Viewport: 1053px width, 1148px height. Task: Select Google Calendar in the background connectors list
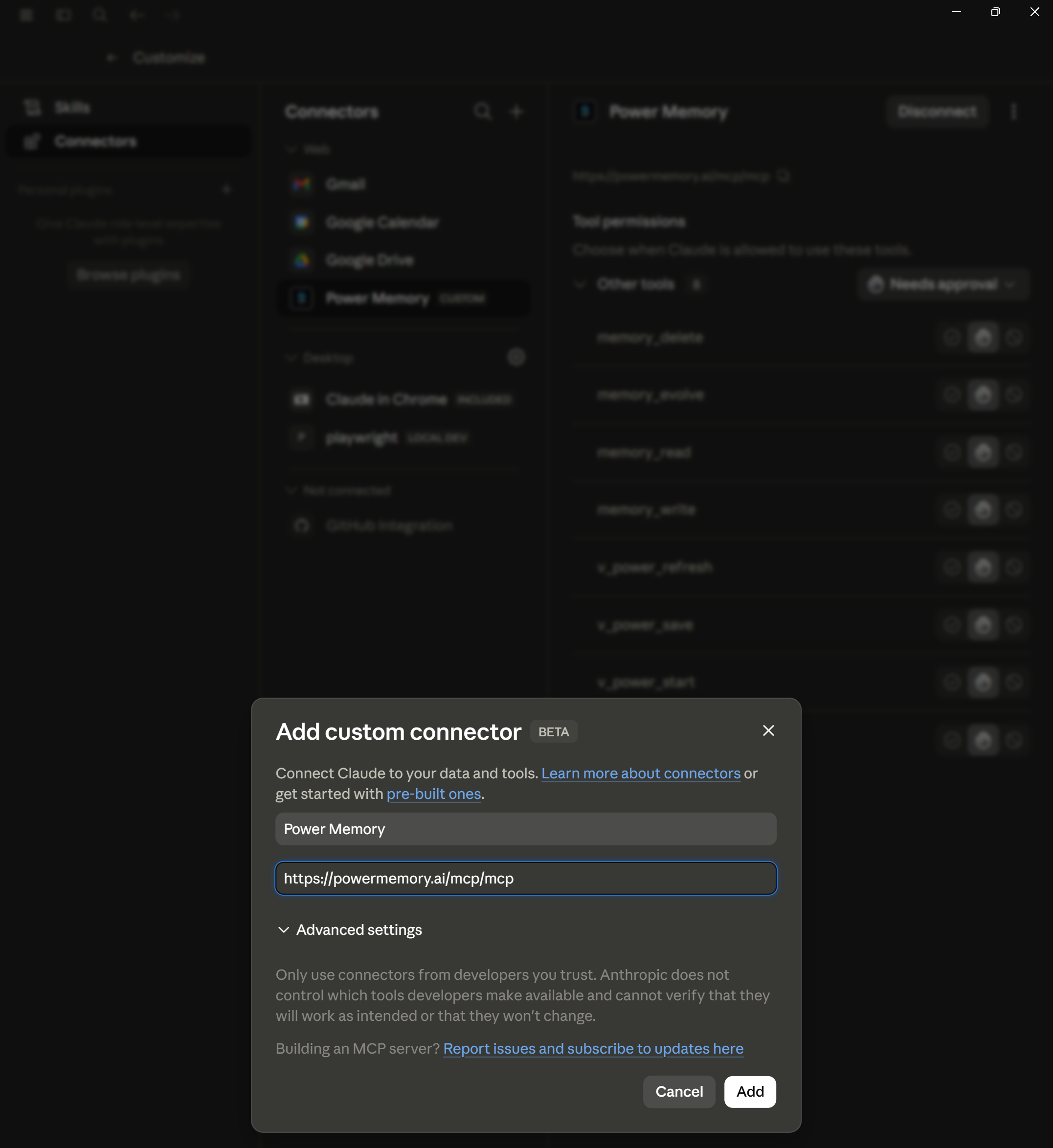click(403, 222)
